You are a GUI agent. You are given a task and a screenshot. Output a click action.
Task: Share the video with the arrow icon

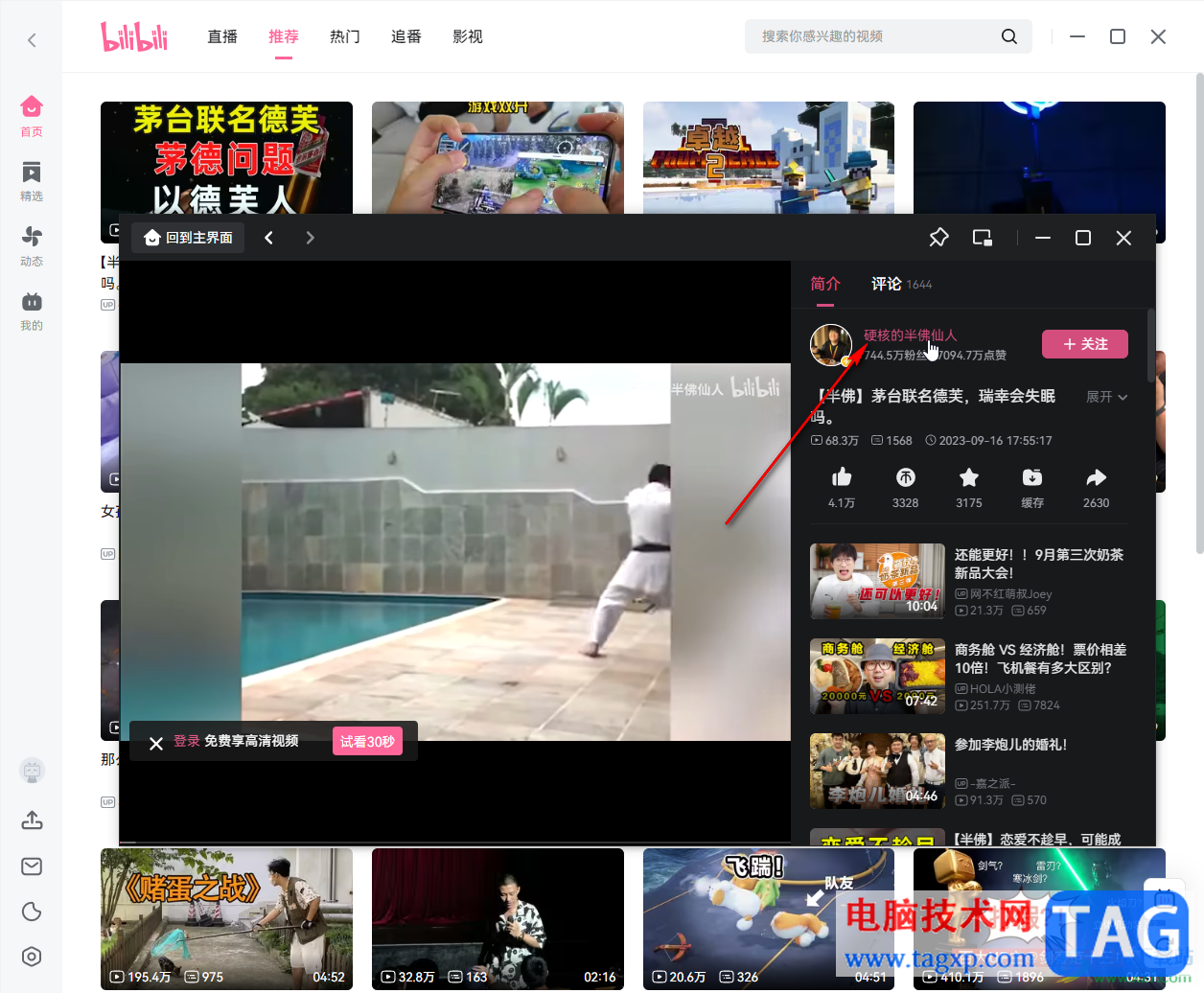1097,477
